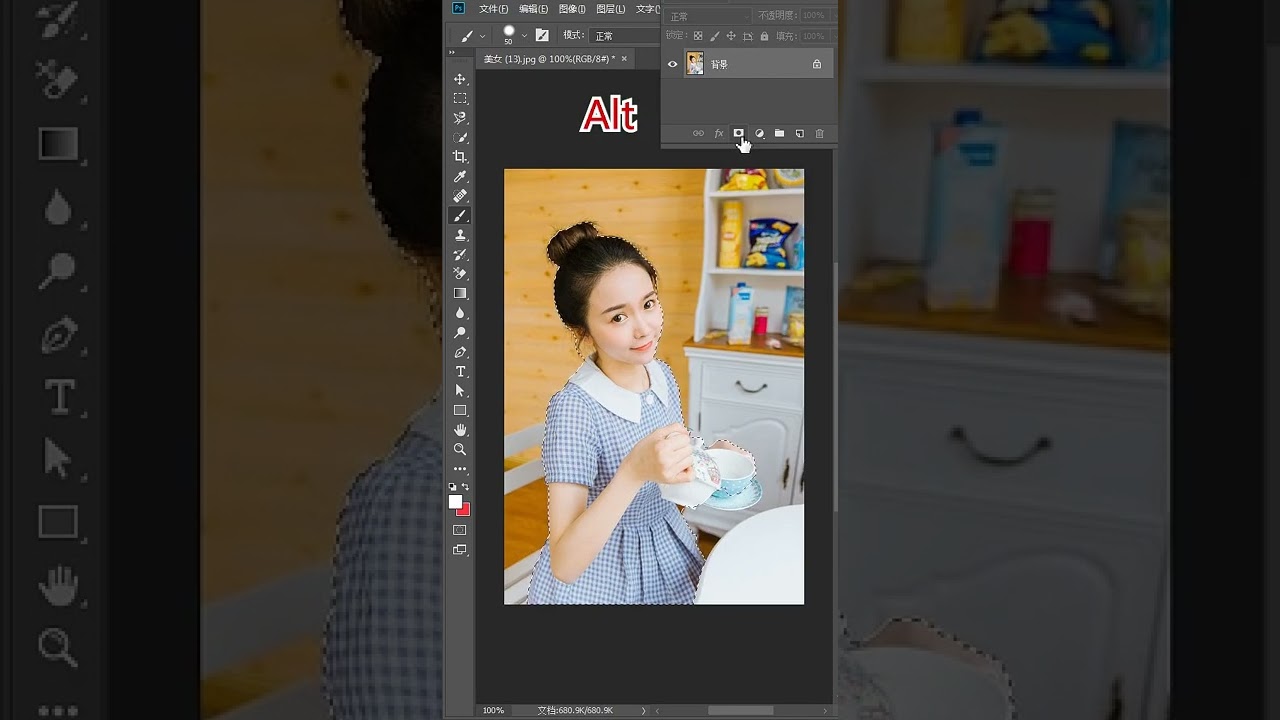1280x720 pixels.
Task: Open the 图层(L) menu
Action: pos(610,9)
